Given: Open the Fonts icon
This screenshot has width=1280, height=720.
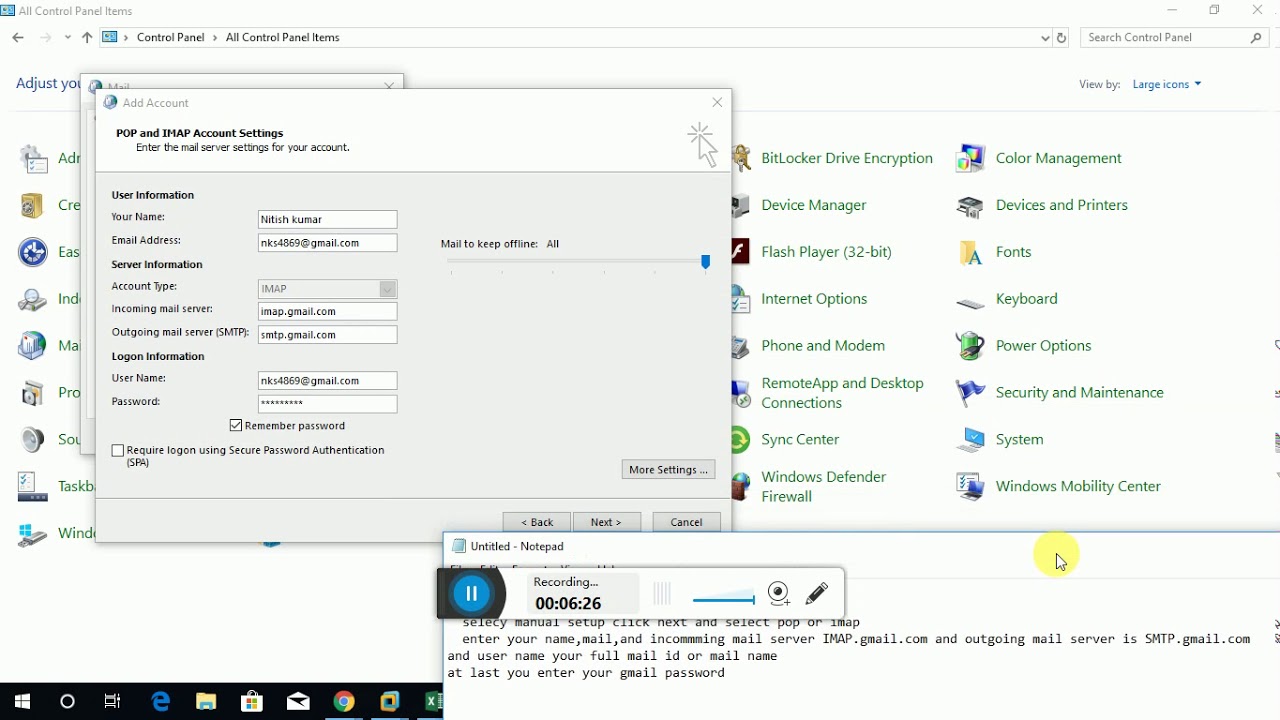Looking at the screenshot, I should point(970,252).
